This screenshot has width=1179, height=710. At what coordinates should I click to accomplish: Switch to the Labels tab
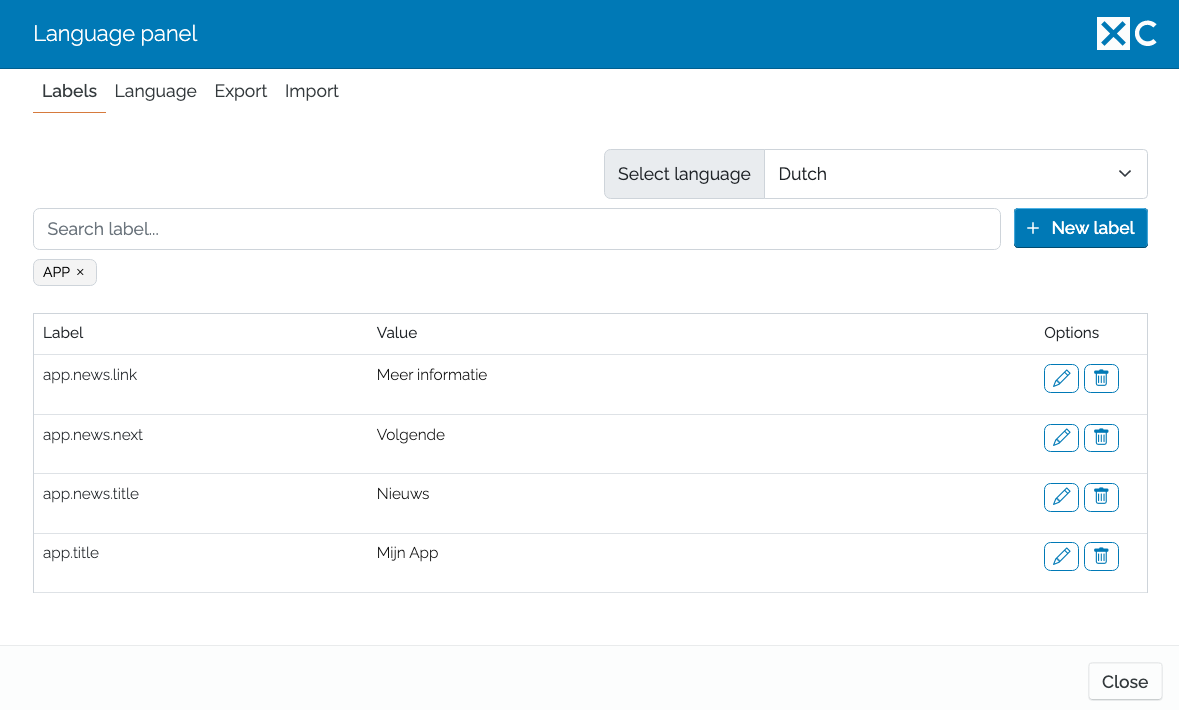[69, 91]
